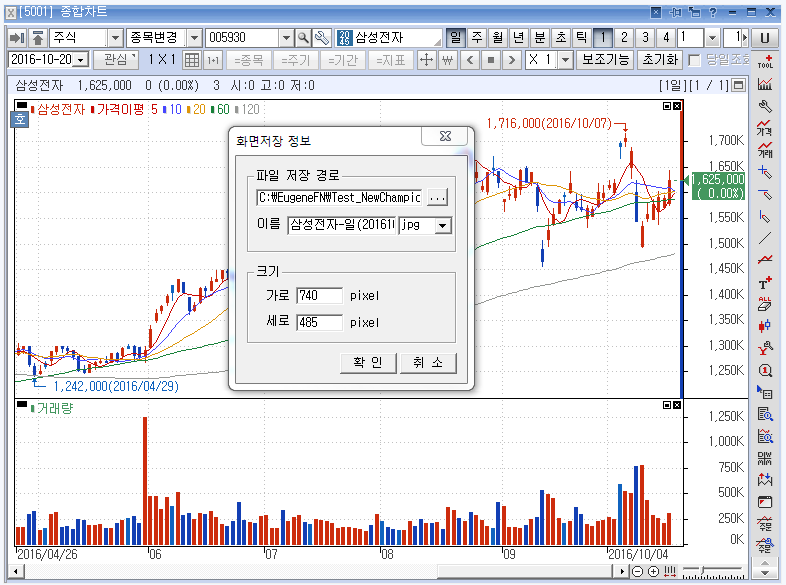786x585 pixels.
Task: Toggle the 당일조회 checkbox
Action: point(694,60)
